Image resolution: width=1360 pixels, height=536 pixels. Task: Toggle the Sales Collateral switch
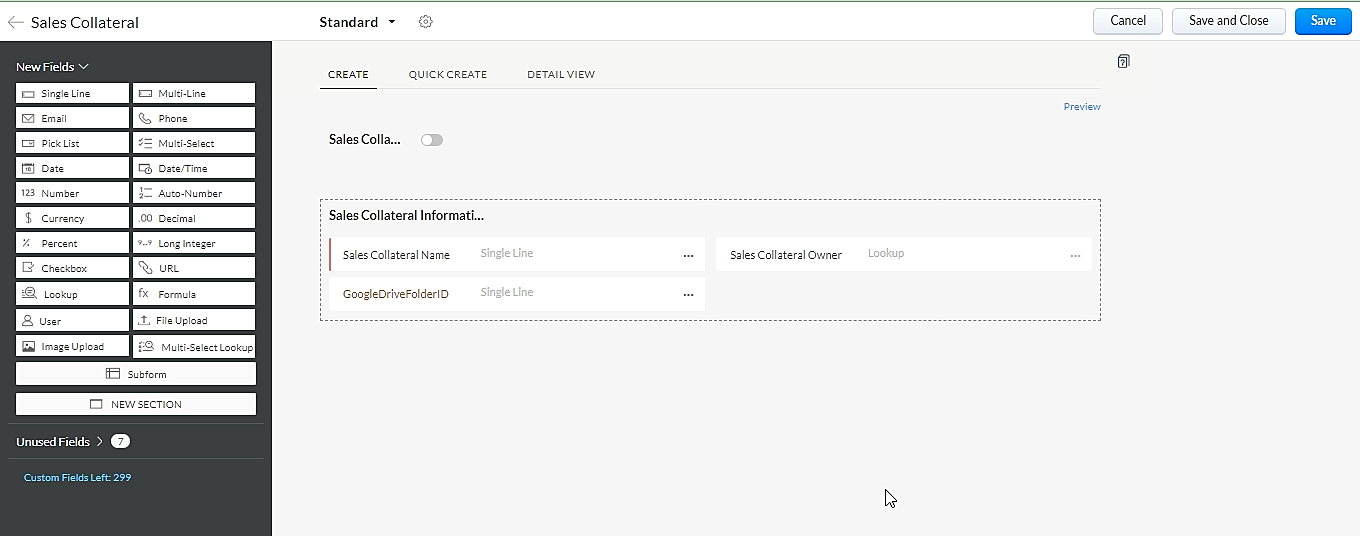point(432,140)
